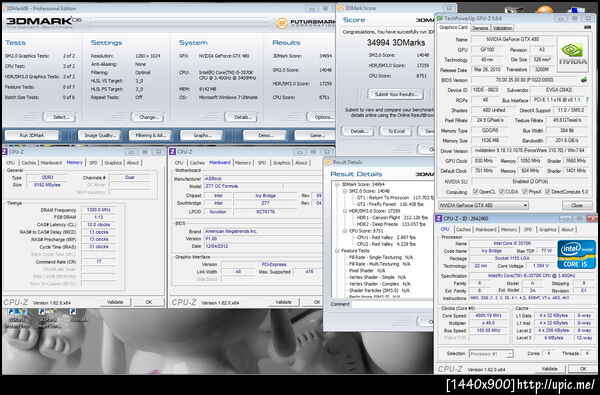Screen dimensions: 600x395
Task: Click the NVIDIA logo in GPU-Z
Action: point(572,54)
